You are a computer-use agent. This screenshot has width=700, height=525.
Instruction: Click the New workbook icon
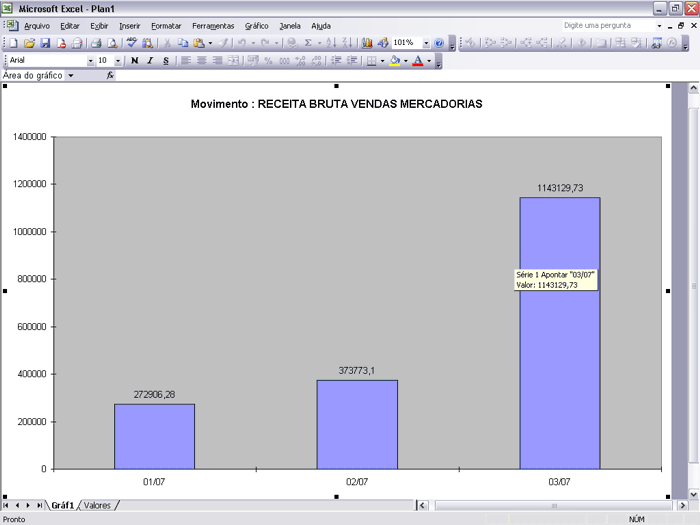[13, 43]
